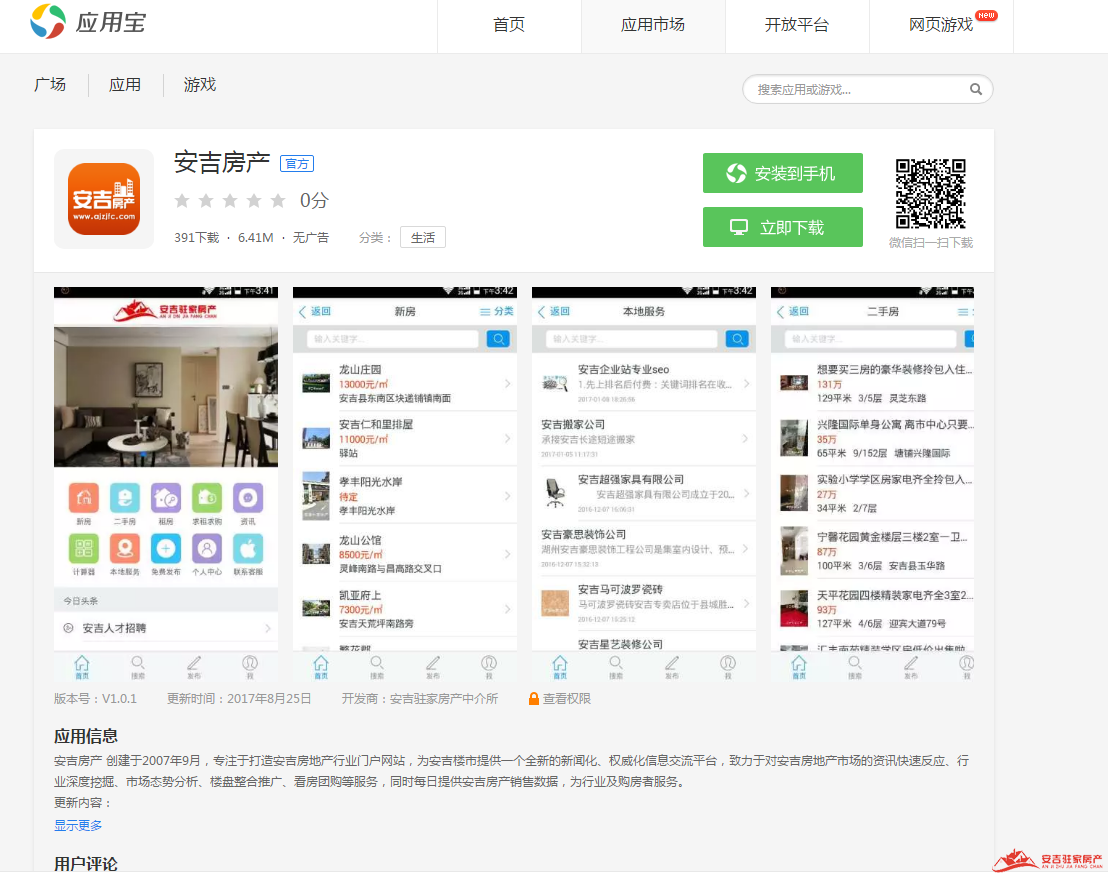Select the 游戏 sub-navigation item
This screenshot has height=873, width=1108.
200,85
